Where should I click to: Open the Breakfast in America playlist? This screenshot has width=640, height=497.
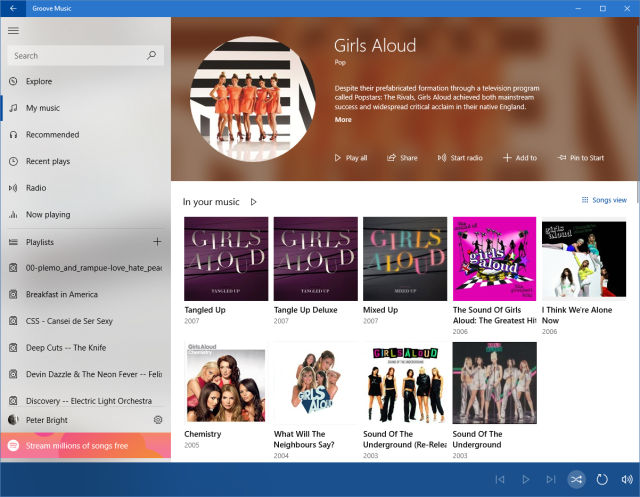86,294
